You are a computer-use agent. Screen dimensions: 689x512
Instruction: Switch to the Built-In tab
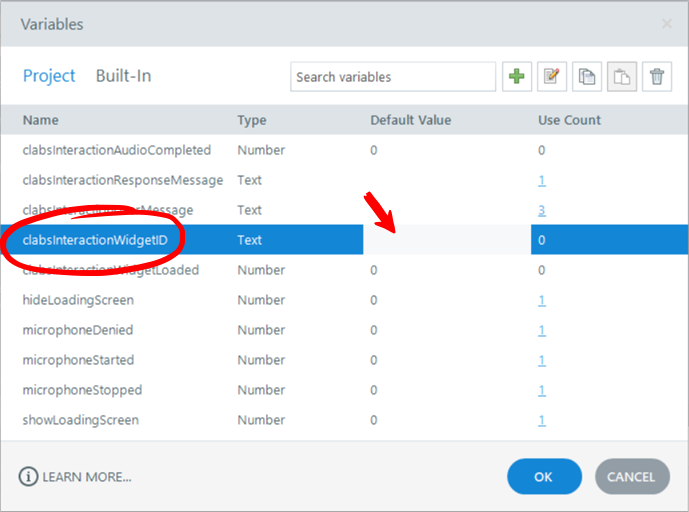tap(123, 76)
